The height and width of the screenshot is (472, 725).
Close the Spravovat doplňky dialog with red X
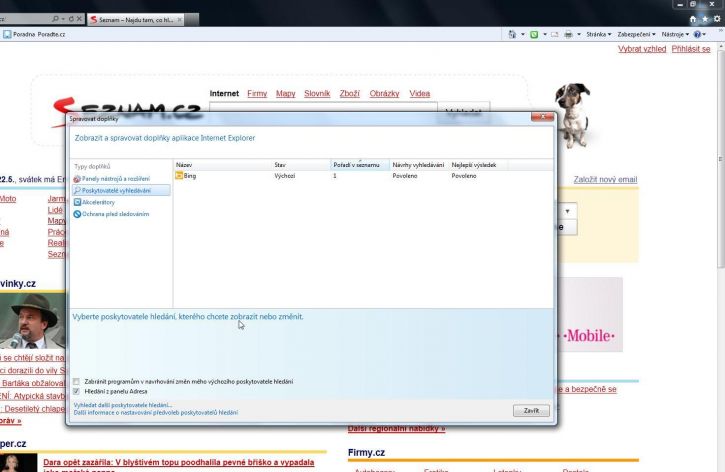pyautogui.click(x=542, y=116)
